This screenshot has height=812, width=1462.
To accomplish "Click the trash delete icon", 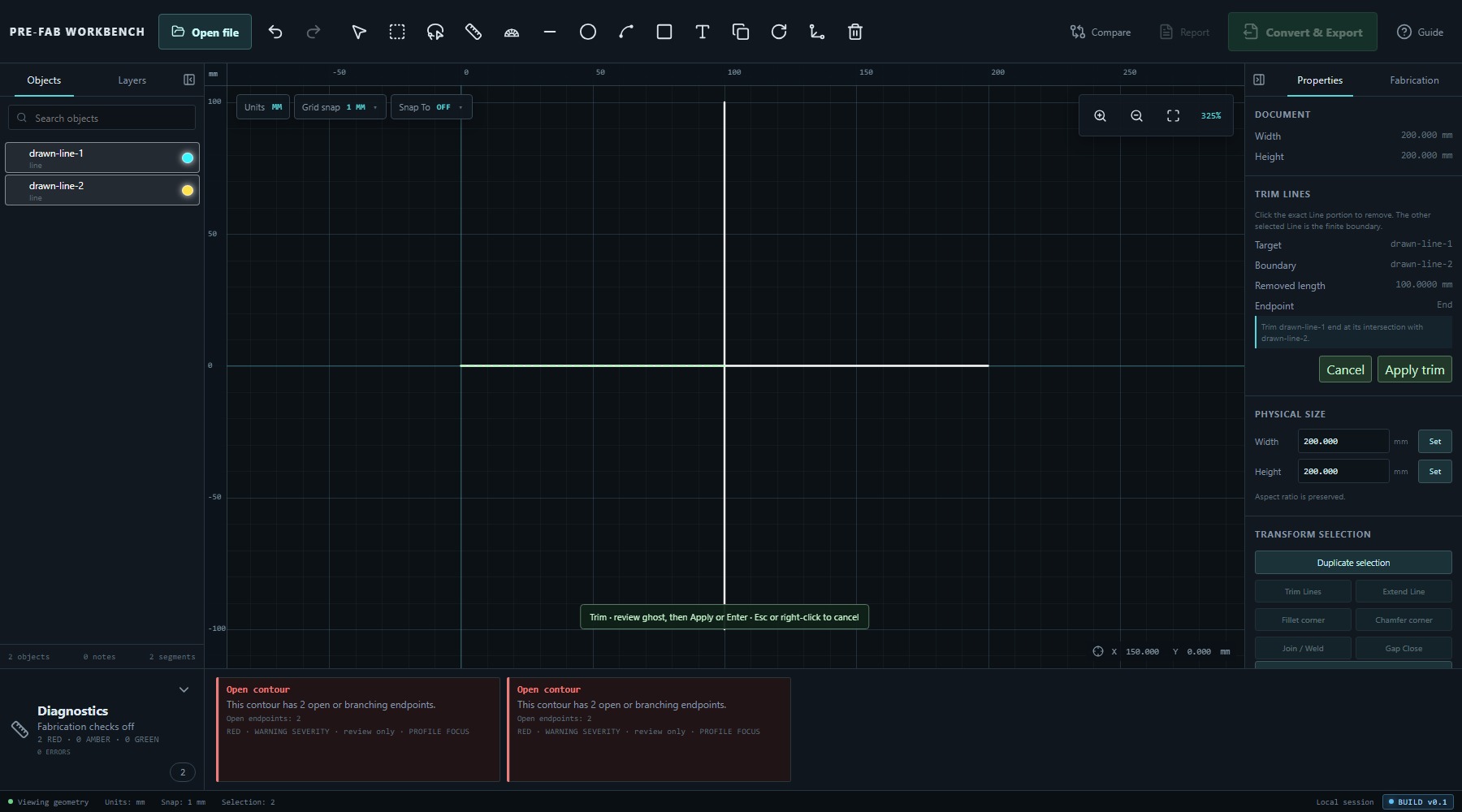I will tap(855, 32).
